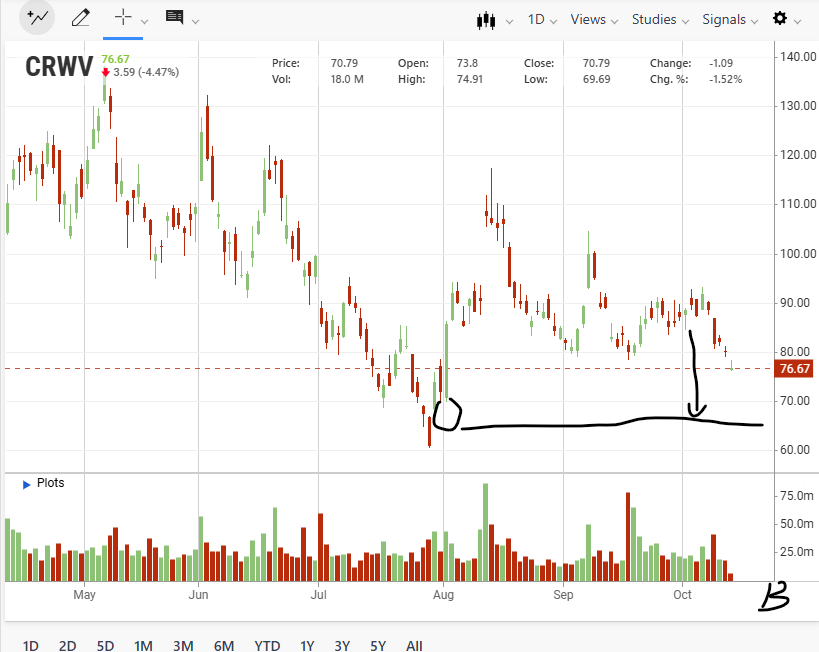The width and height of the screenshot is (819, 652).
Task: Click the -1.52% change percent value
Action: [726, 79]
